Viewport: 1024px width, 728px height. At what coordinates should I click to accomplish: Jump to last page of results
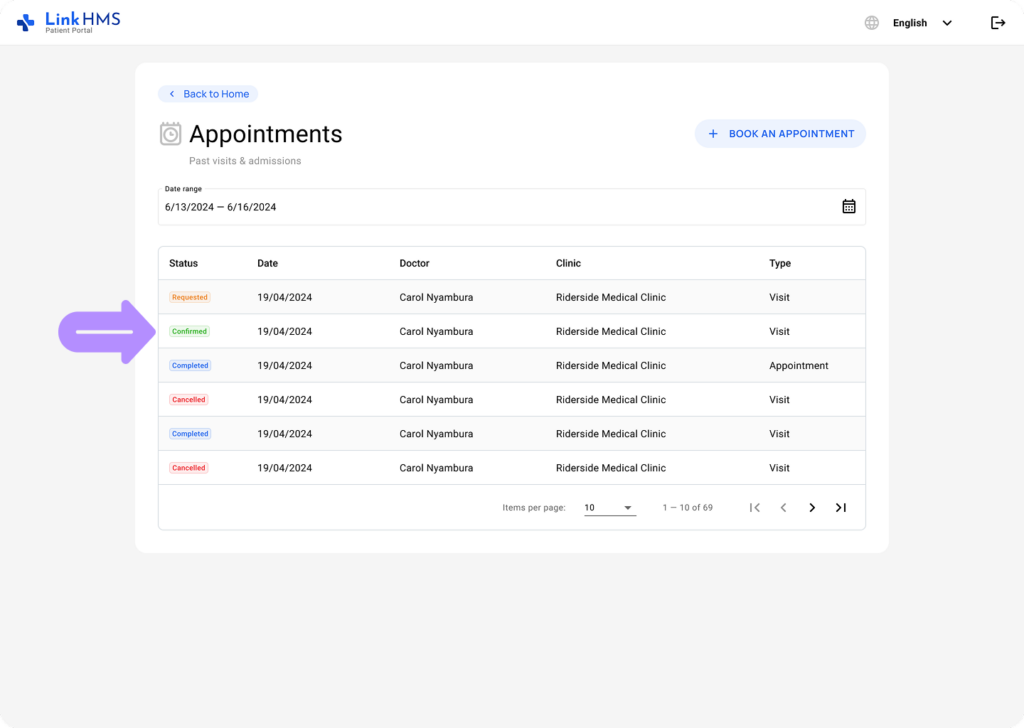tap(840, 508)
